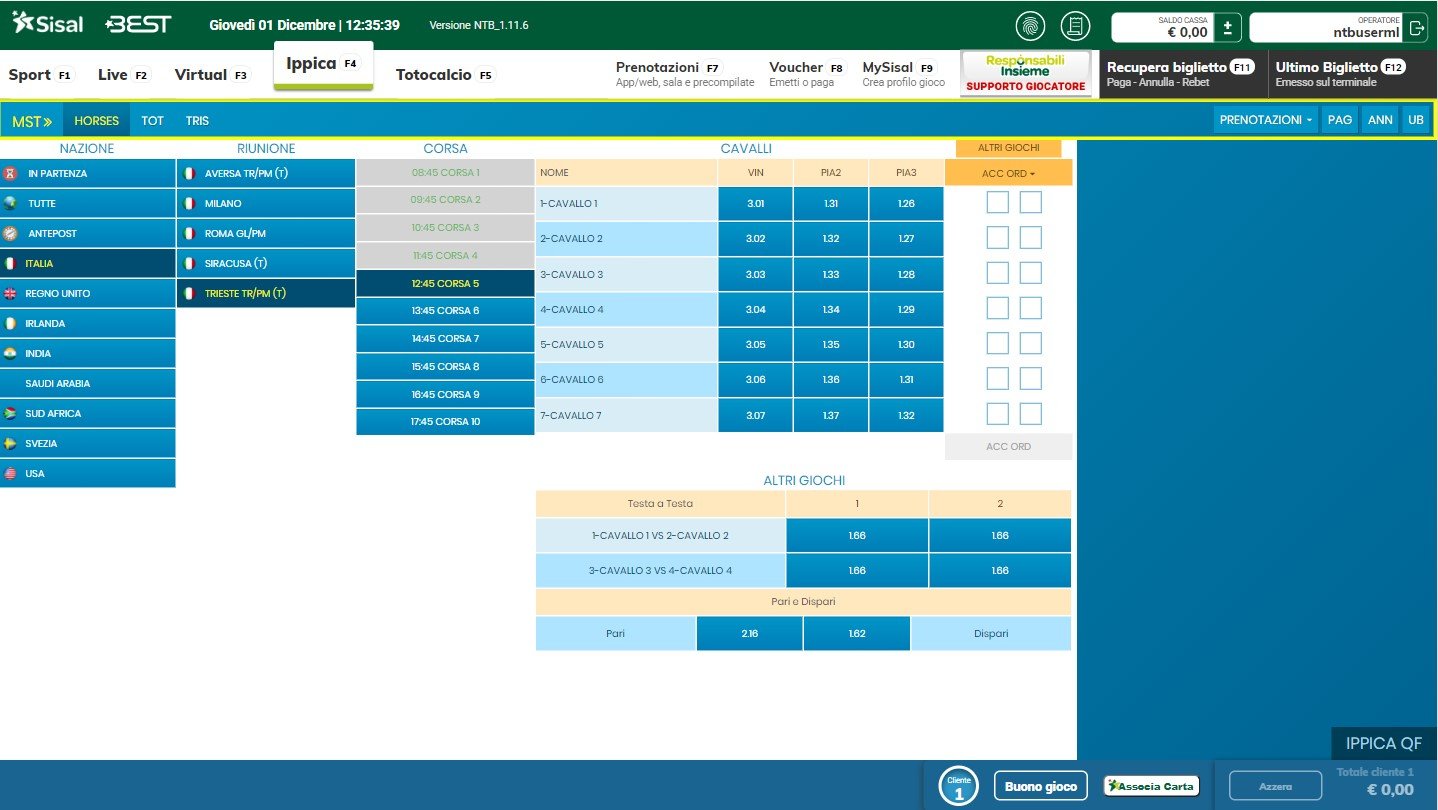Tick second checkbox for Cavallo 3
Screen dimensions: 1438x810
click(1030, 273)
